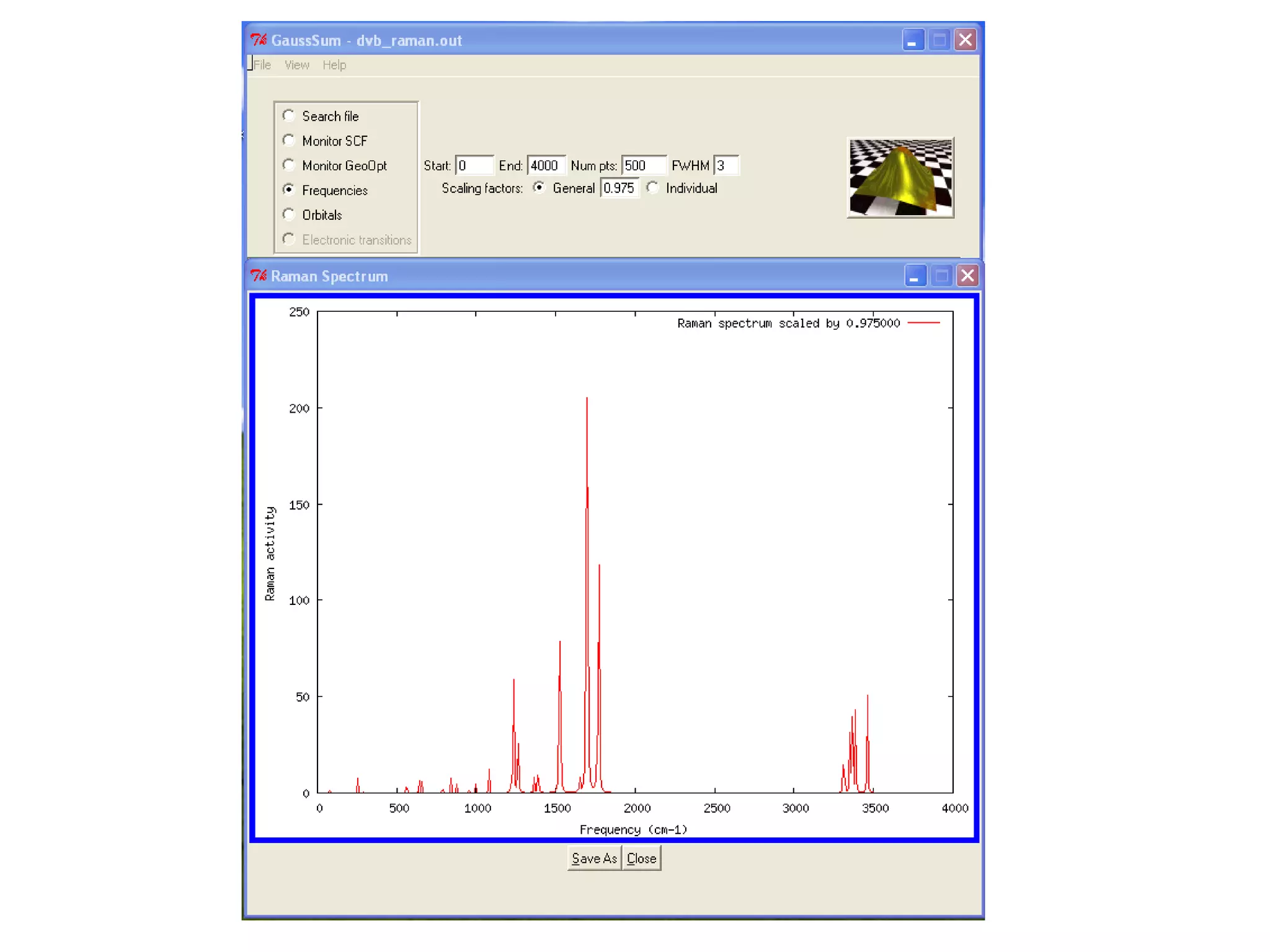Open the View menu
Image resolution: width=1270 pixels, height=952 pixels.
point(296,65)
